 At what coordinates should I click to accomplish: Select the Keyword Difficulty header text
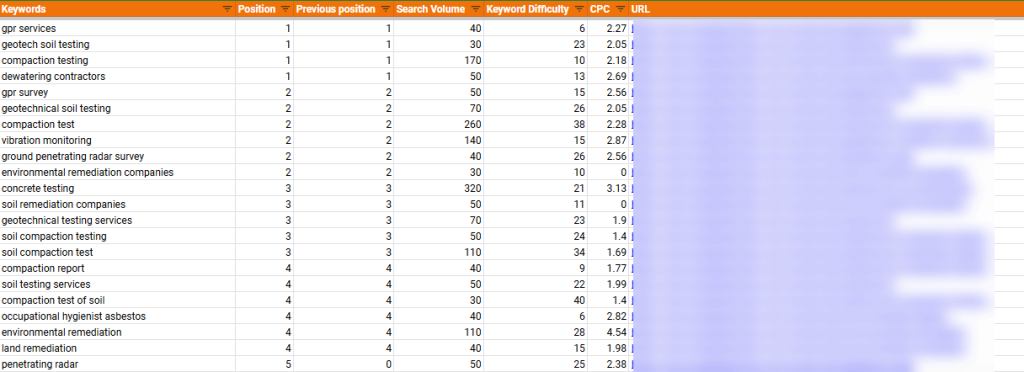point(528,9)
